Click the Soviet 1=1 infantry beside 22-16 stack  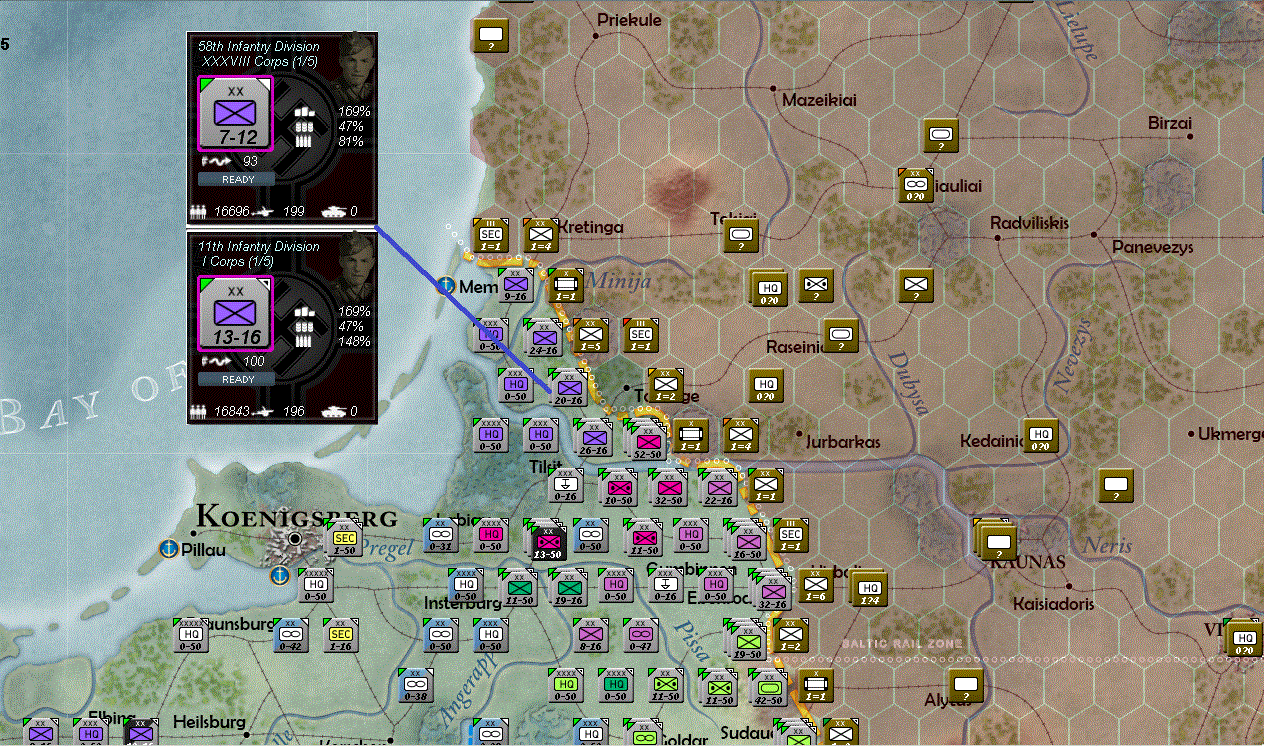click(765, 485)
